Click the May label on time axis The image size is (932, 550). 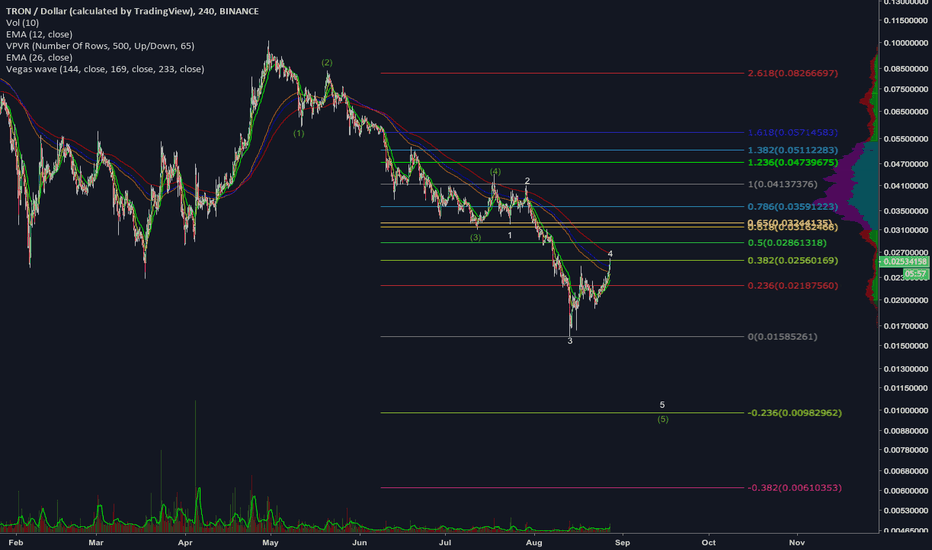[270, 542]
